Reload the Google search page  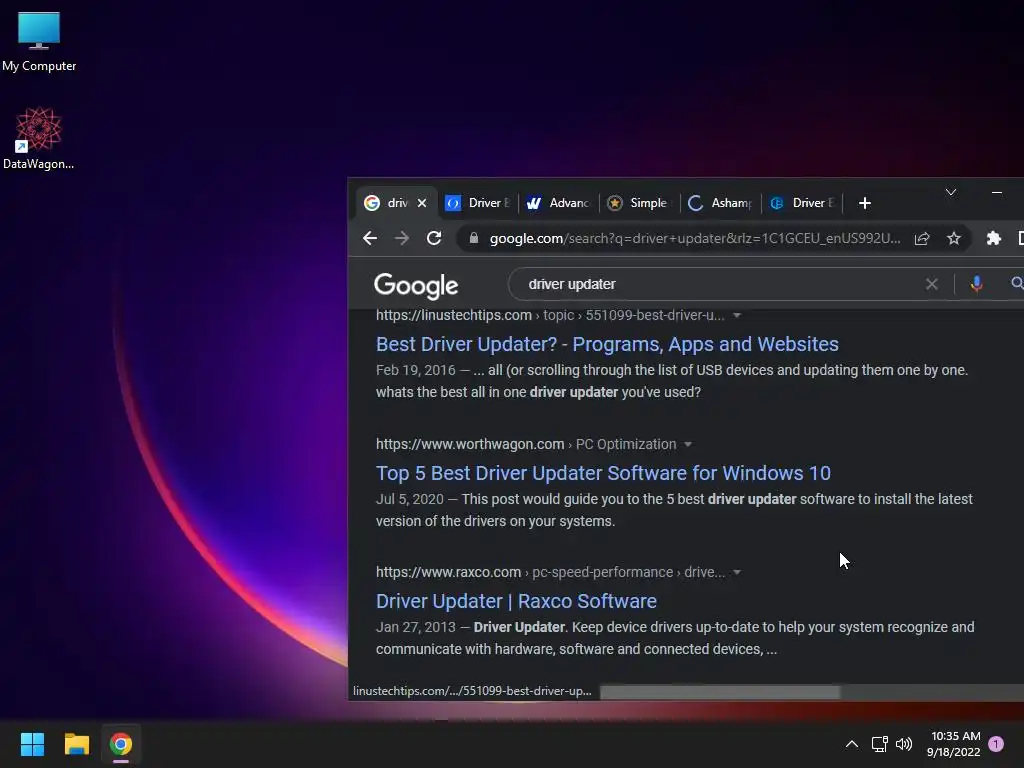pyautogui.click(x=434, y=238)
